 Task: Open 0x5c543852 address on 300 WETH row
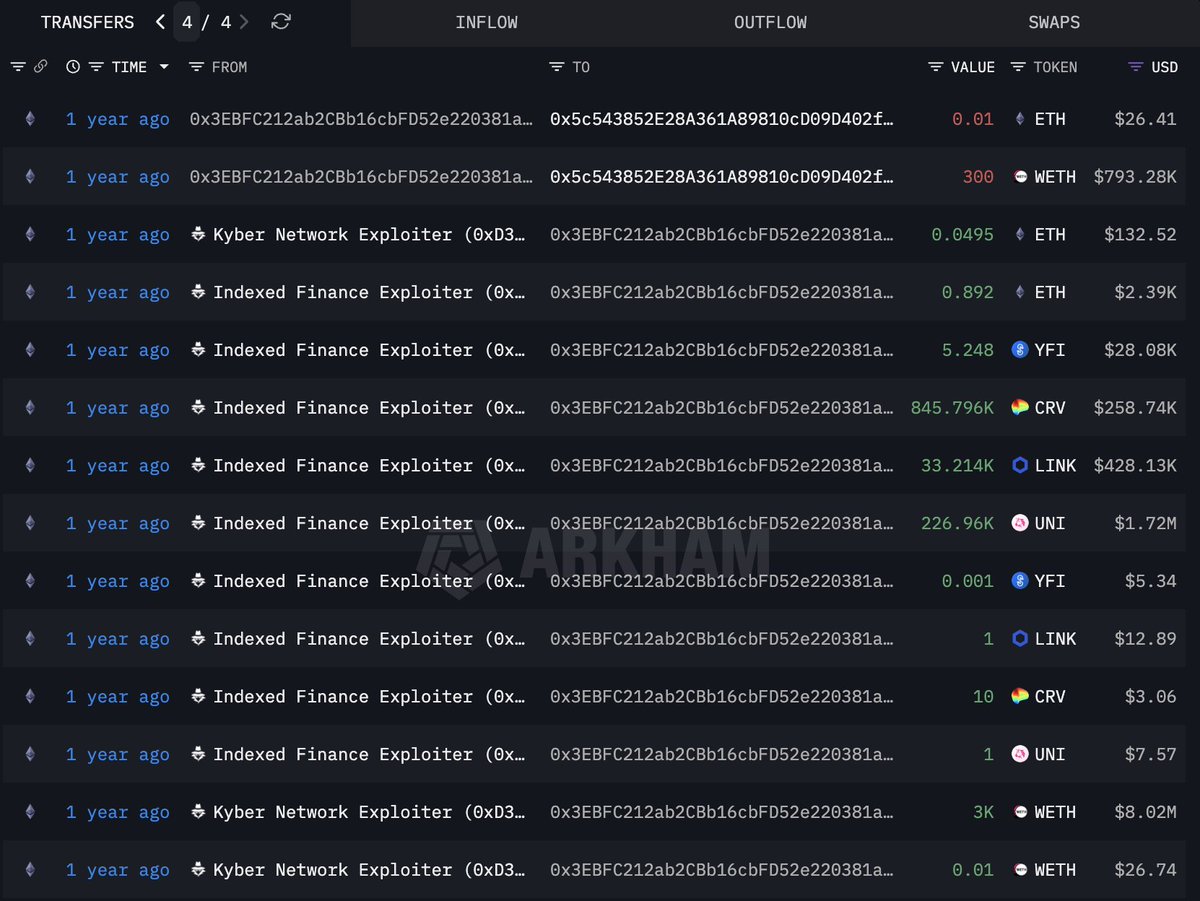[x=722, y=177]
